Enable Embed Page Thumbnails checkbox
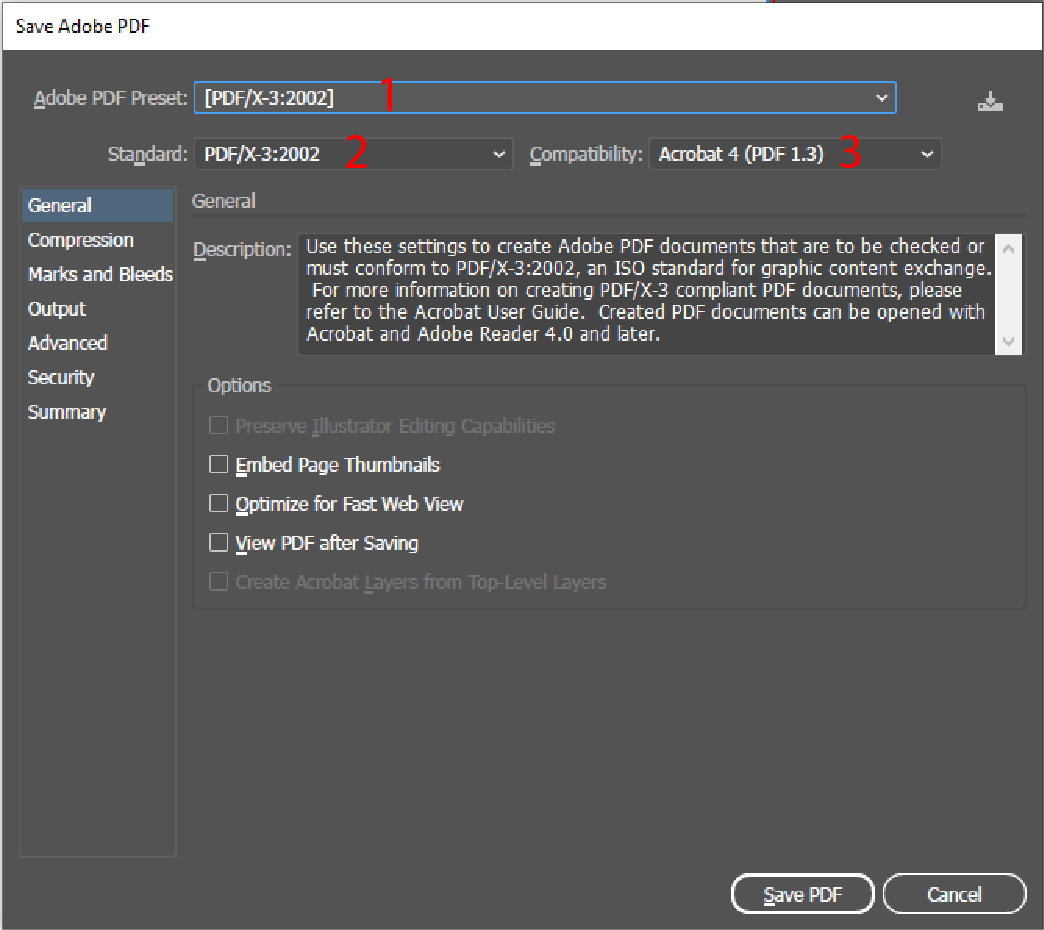The height and width of the screenshot is (930, 1044). [x=218, y=465]
